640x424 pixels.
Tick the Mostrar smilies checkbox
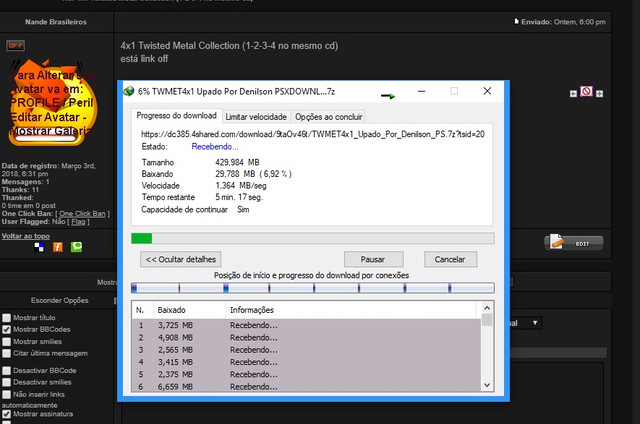tap(7, 342)
